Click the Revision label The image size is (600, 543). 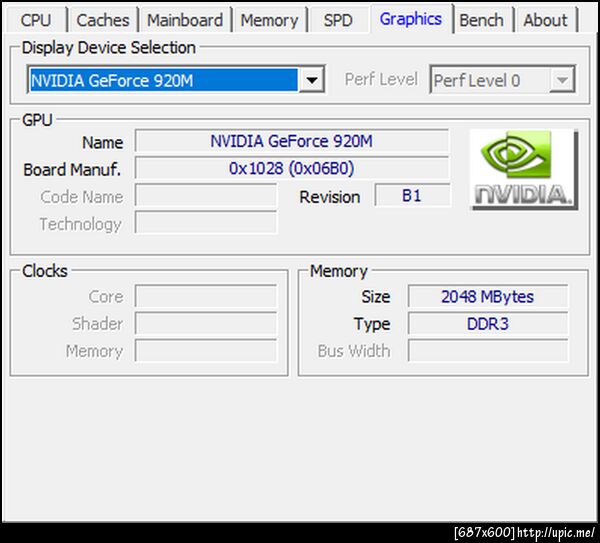click(329, 197)
